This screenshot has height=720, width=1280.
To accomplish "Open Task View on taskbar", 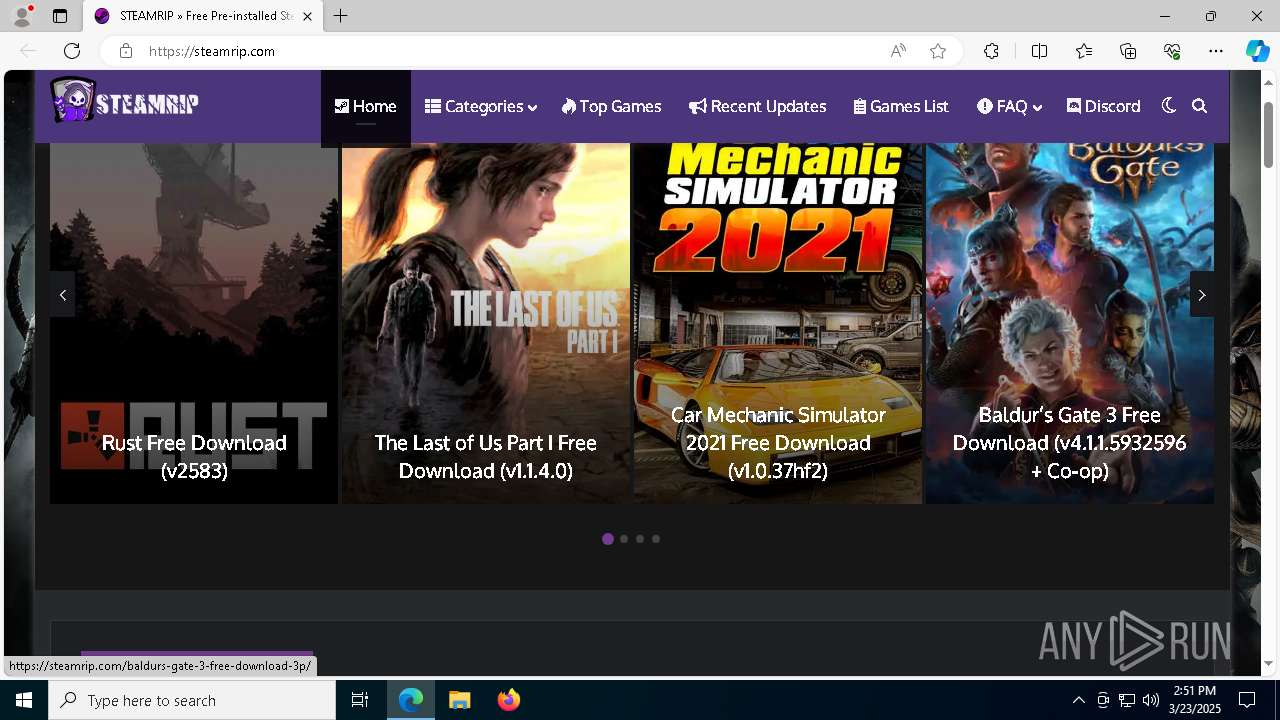I will click(360, 700).
